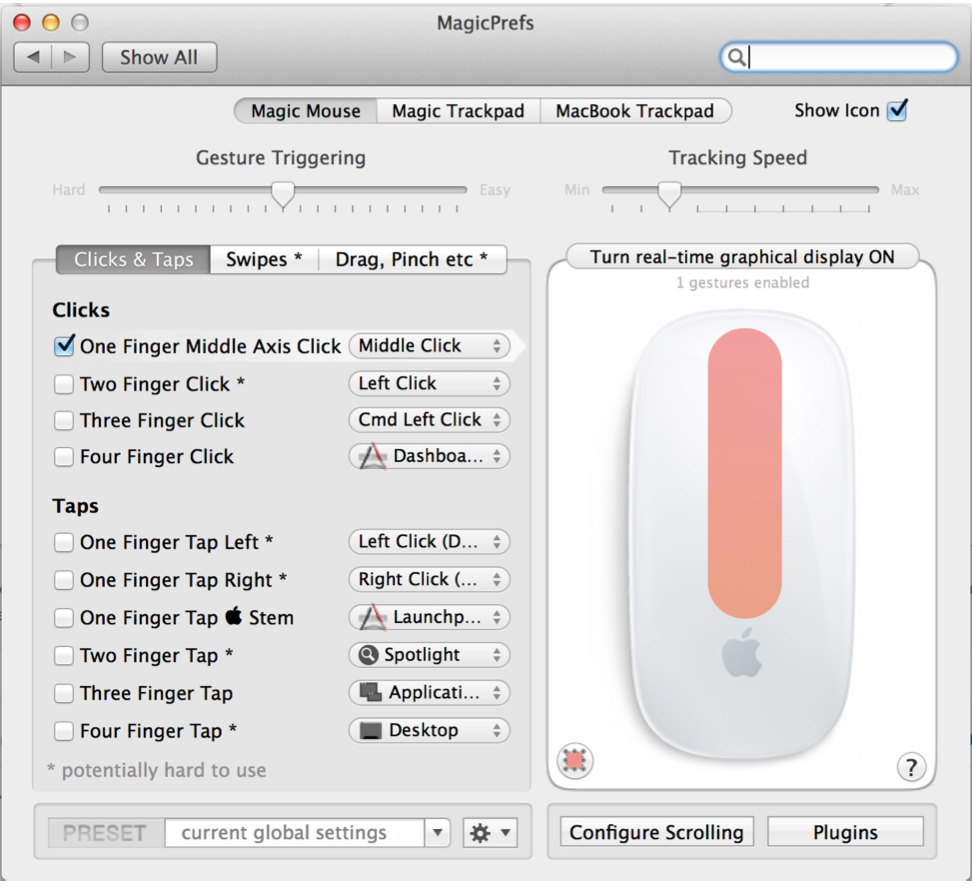Click the '1 gestures enabled' text
Image resolution: width=972 pixels, height=888 pixels.
[742, 283]
